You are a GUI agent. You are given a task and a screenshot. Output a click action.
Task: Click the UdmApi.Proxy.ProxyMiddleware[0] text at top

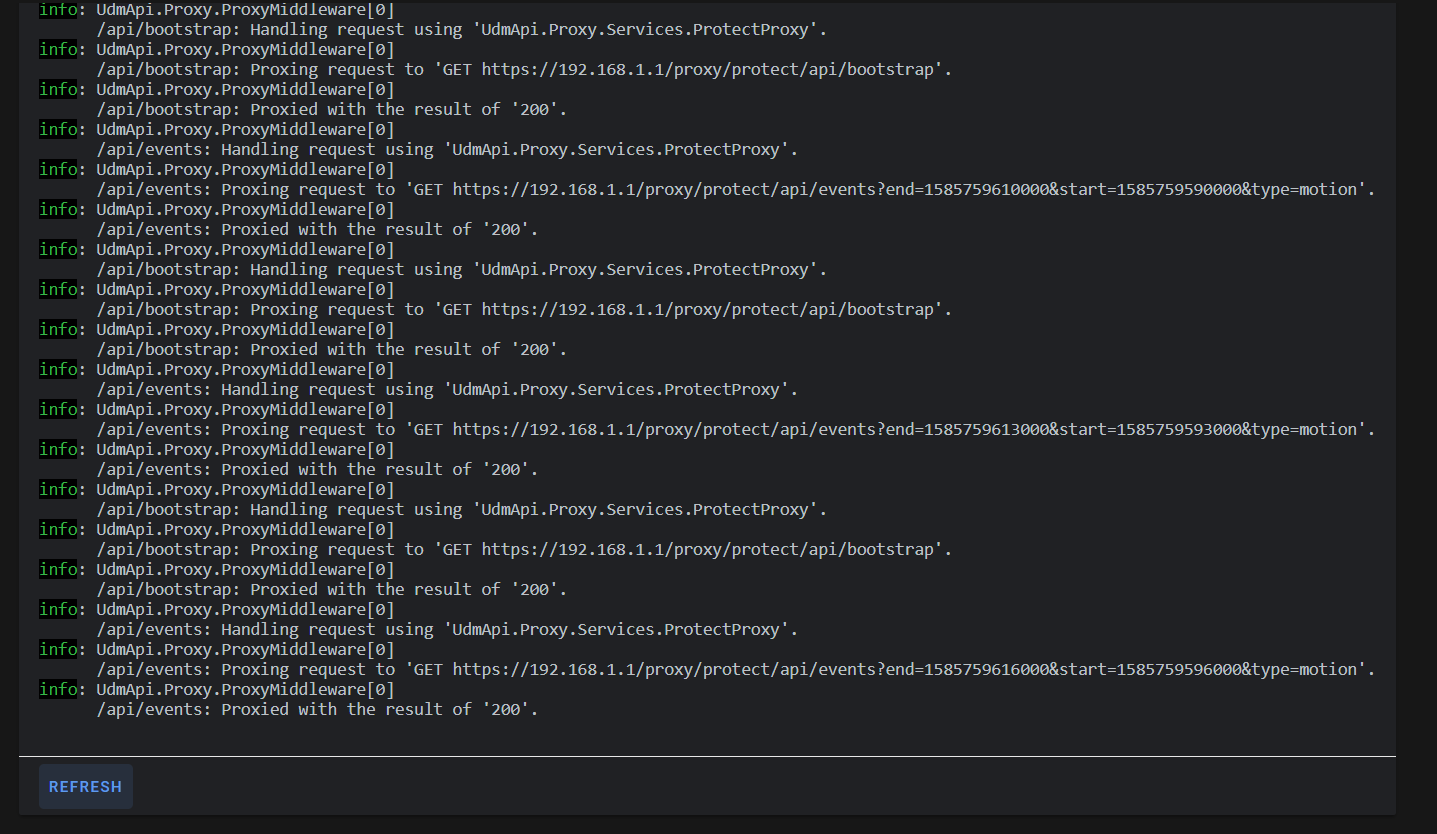243,9
